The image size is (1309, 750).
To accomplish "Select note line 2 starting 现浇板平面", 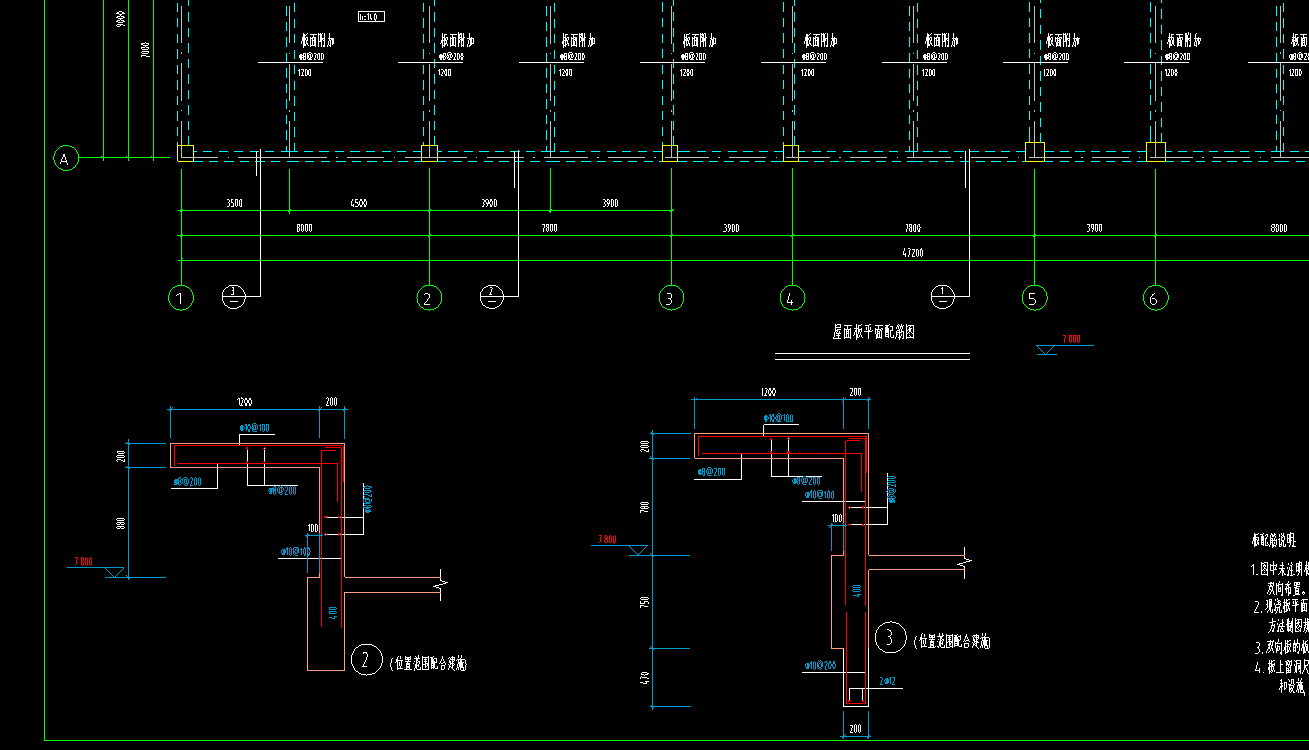I will (1279, 606).
